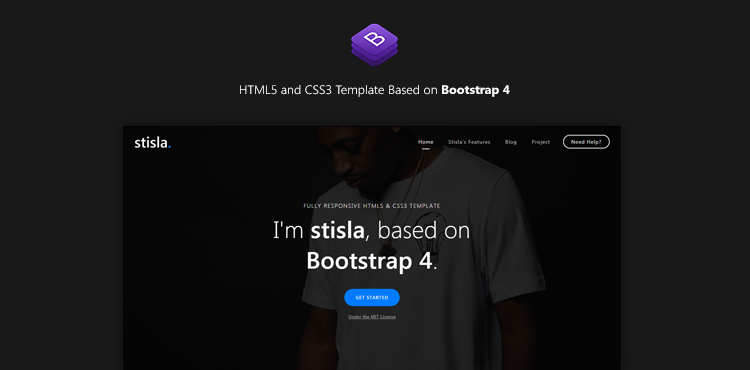The image size is (750, 370).
Task: Click the "Bootstrap 4." headline line
Action: pyautogui.click(x=372, y=261)
